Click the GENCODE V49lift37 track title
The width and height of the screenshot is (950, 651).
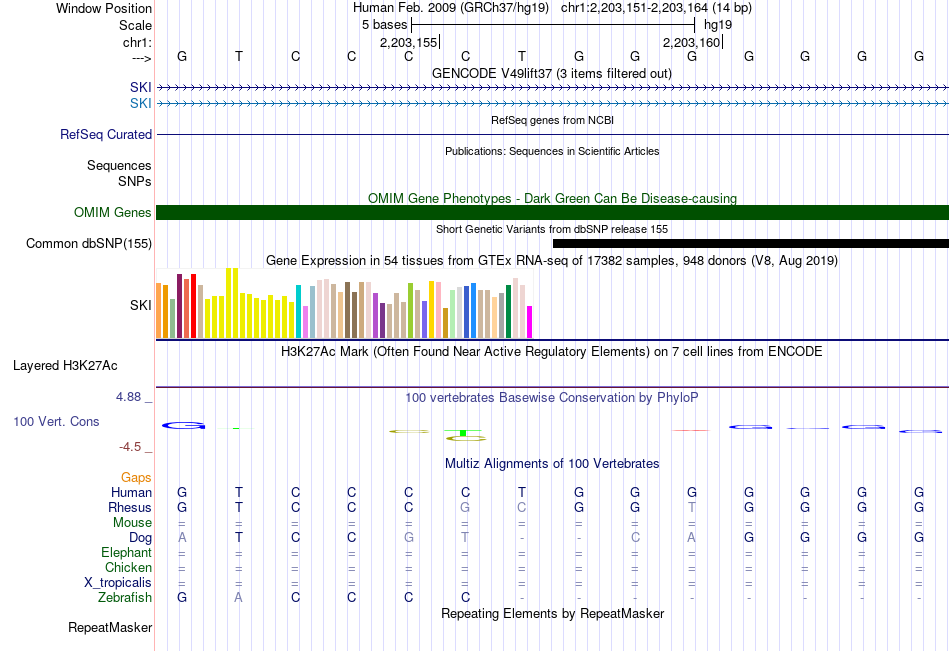coord(552,74)
